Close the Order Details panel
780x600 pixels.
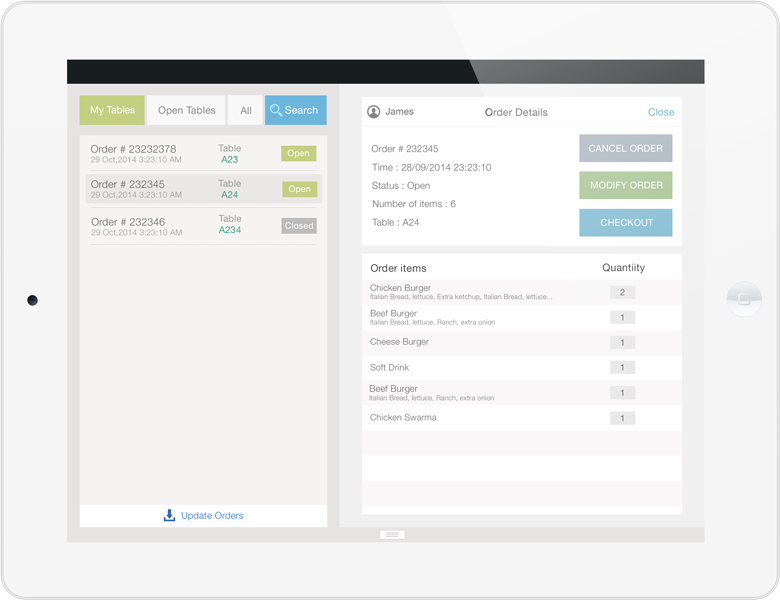coord(660,112)
